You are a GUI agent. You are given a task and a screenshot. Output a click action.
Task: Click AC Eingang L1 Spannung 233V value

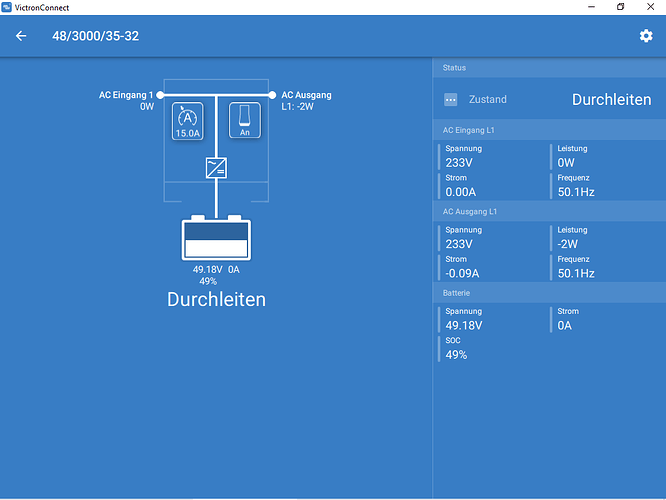(x=459, y=163)
